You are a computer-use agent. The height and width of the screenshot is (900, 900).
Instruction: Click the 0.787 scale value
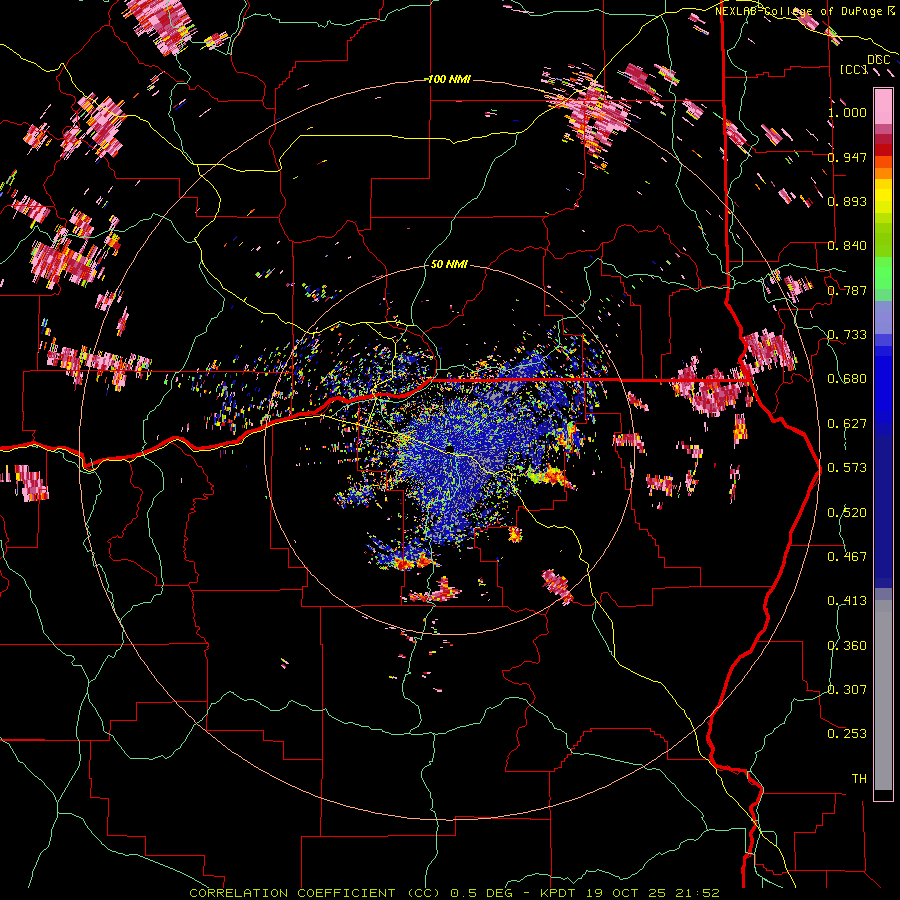coord(847,290)
